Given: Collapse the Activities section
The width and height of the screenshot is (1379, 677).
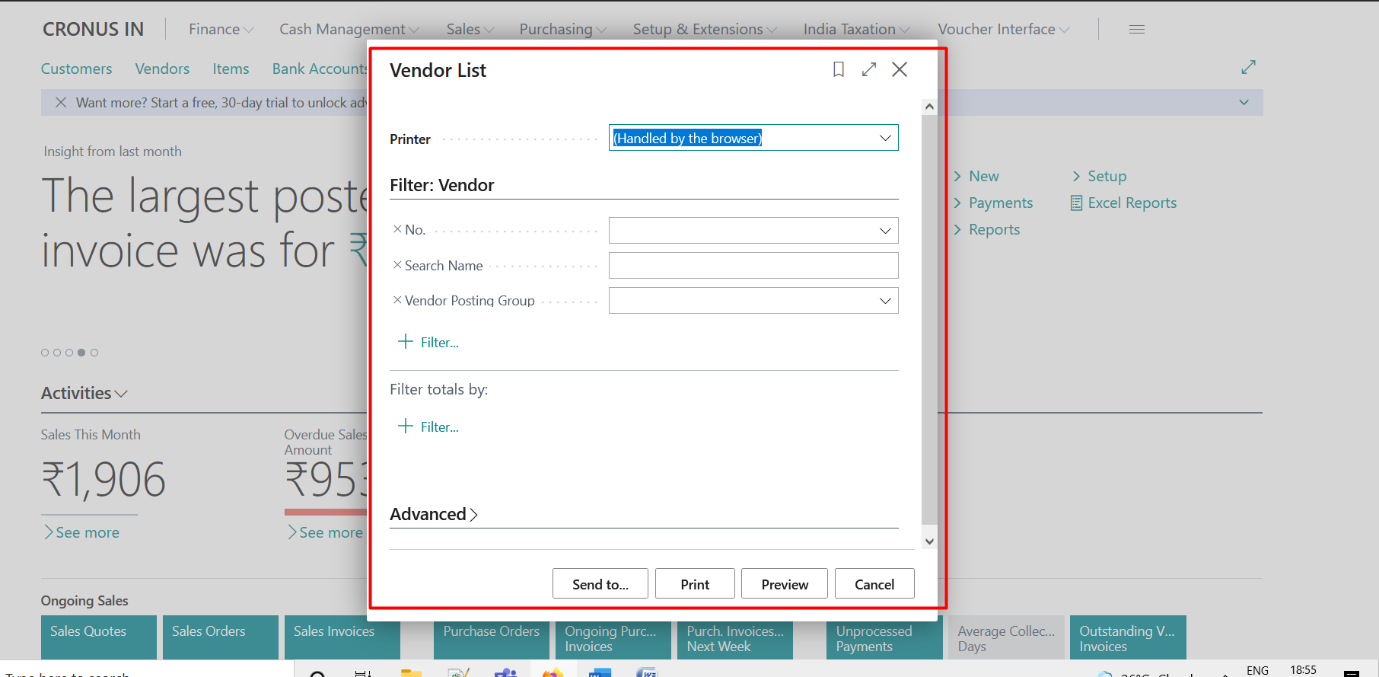Looking at the screenshot, I should [x=122, y=393].
